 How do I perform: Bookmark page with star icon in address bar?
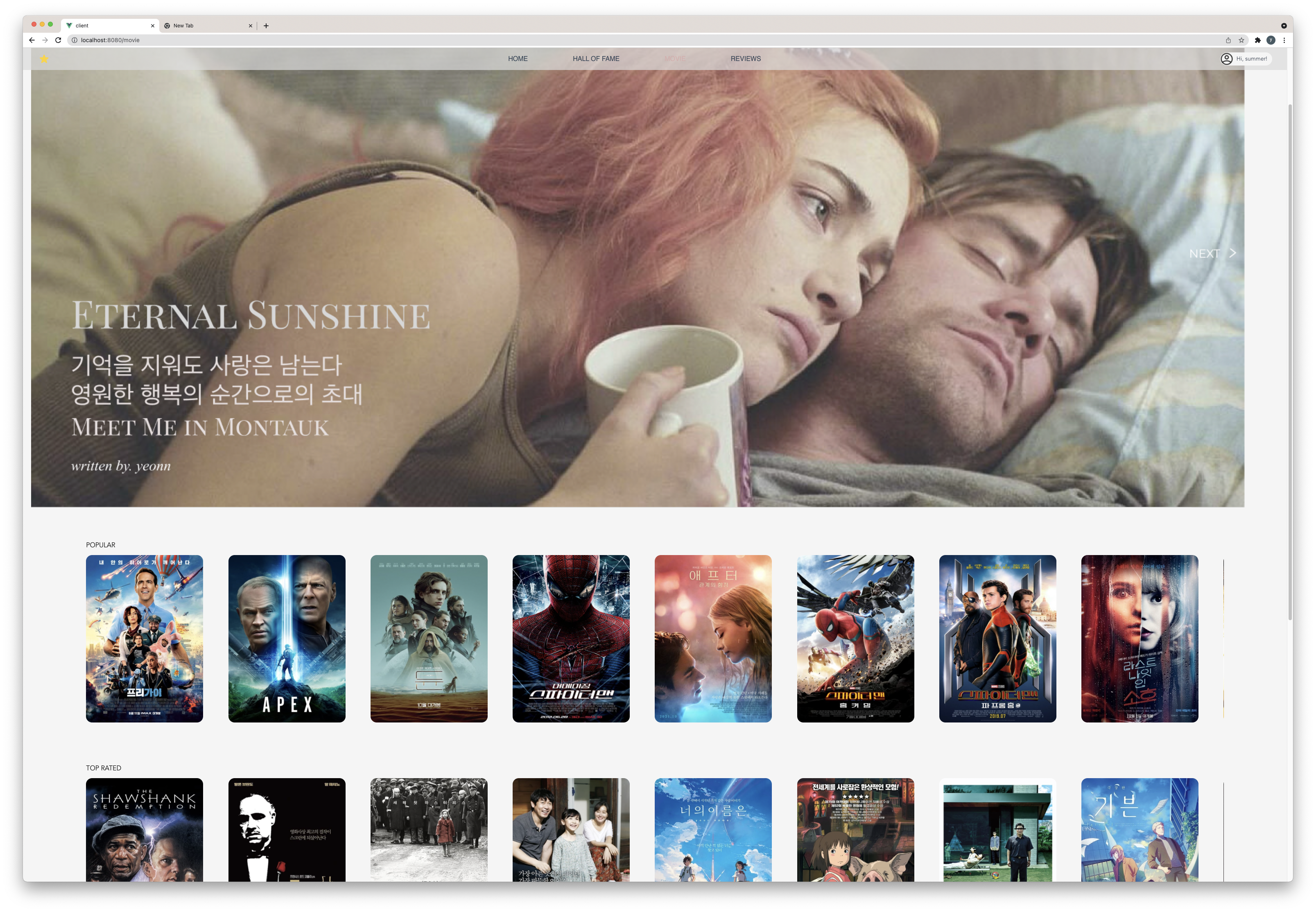[x=1241, y=40]
